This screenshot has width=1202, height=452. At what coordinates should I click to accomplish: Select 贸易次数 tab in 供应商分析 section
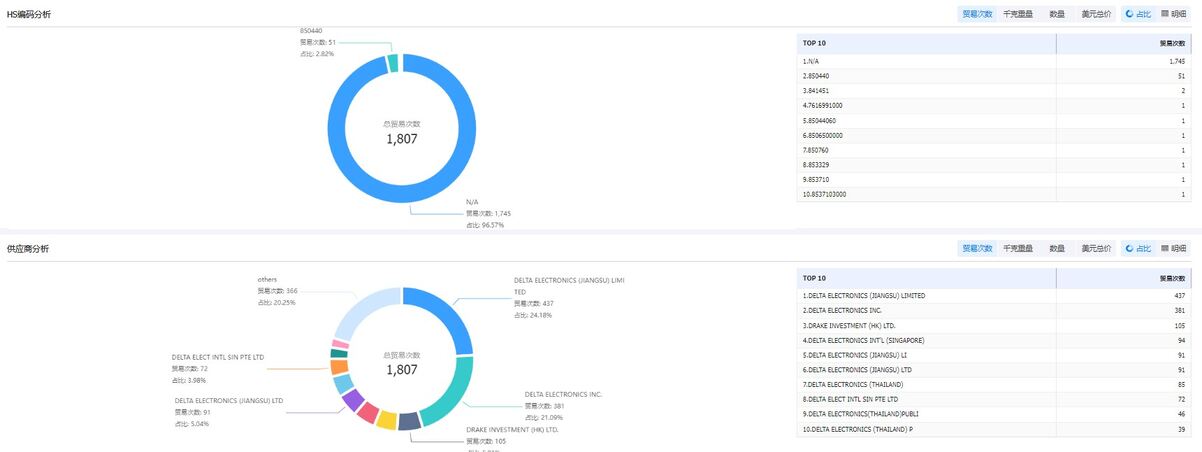pyautogui.click(x=977, y=248)
